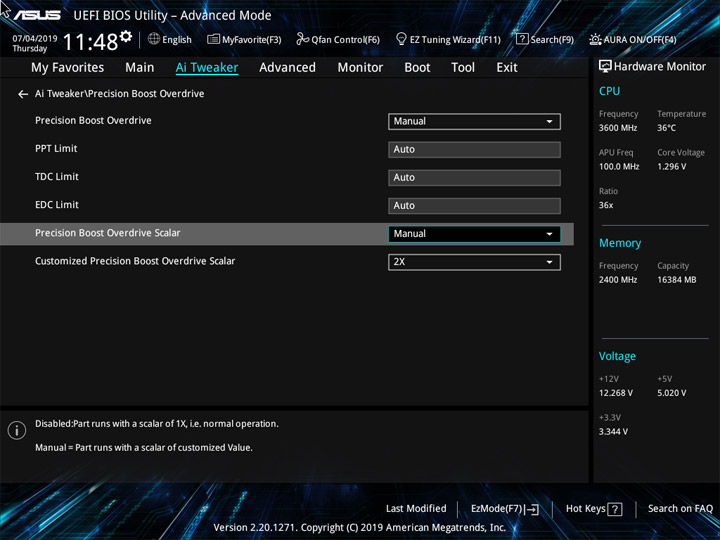Open the Tool tab
The width and height of the screenshot is (720, 540).
pos(463,68)
